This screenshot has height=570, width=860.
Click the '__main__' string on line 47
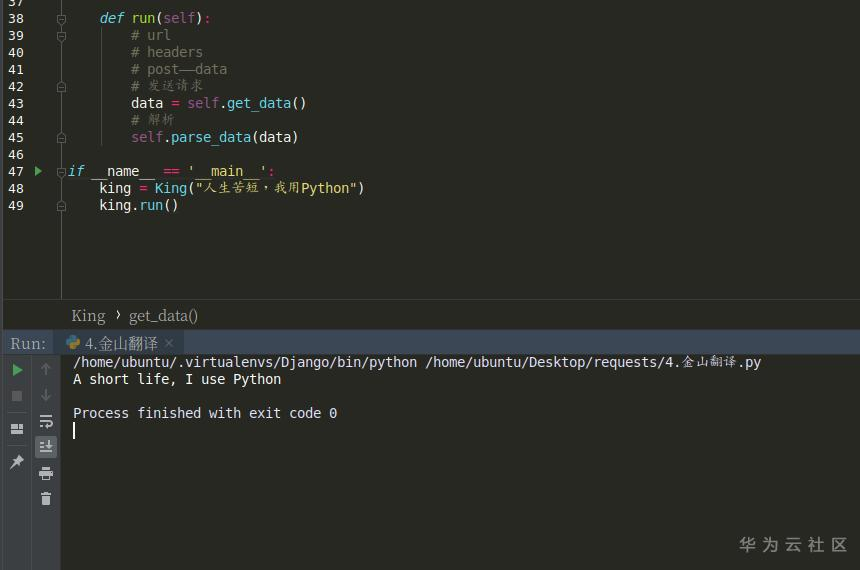pyautogui.click(x=227, y=172)
